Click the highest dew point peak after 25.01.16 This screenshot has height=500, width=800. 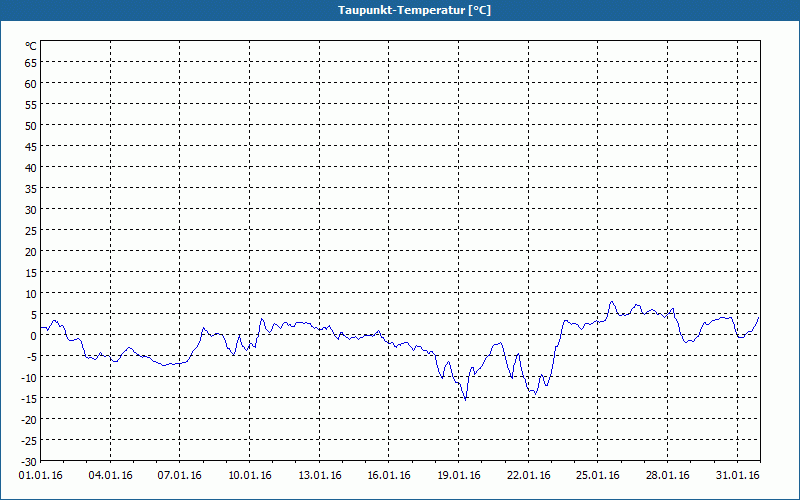pyautogui.click(x=612, y=302)
